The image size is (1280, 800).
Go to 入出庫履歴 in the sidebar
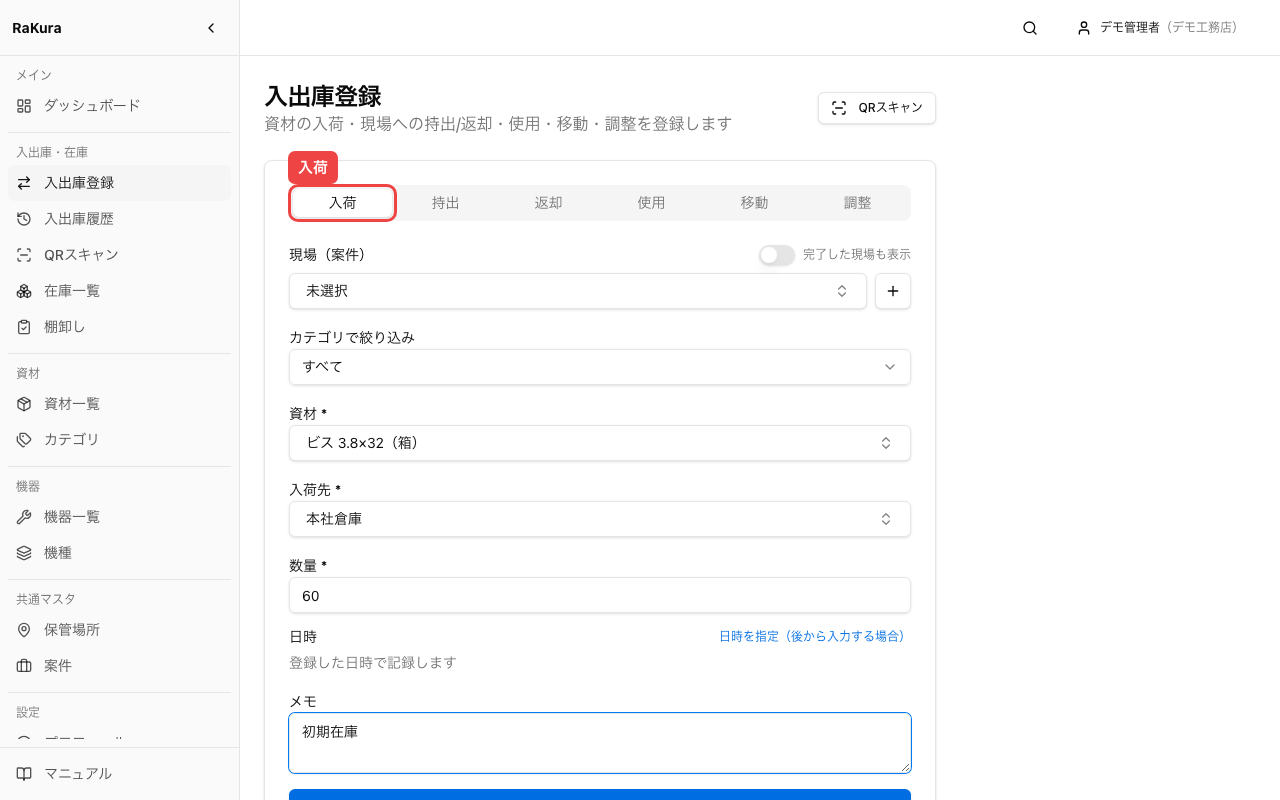coord(120,219)
